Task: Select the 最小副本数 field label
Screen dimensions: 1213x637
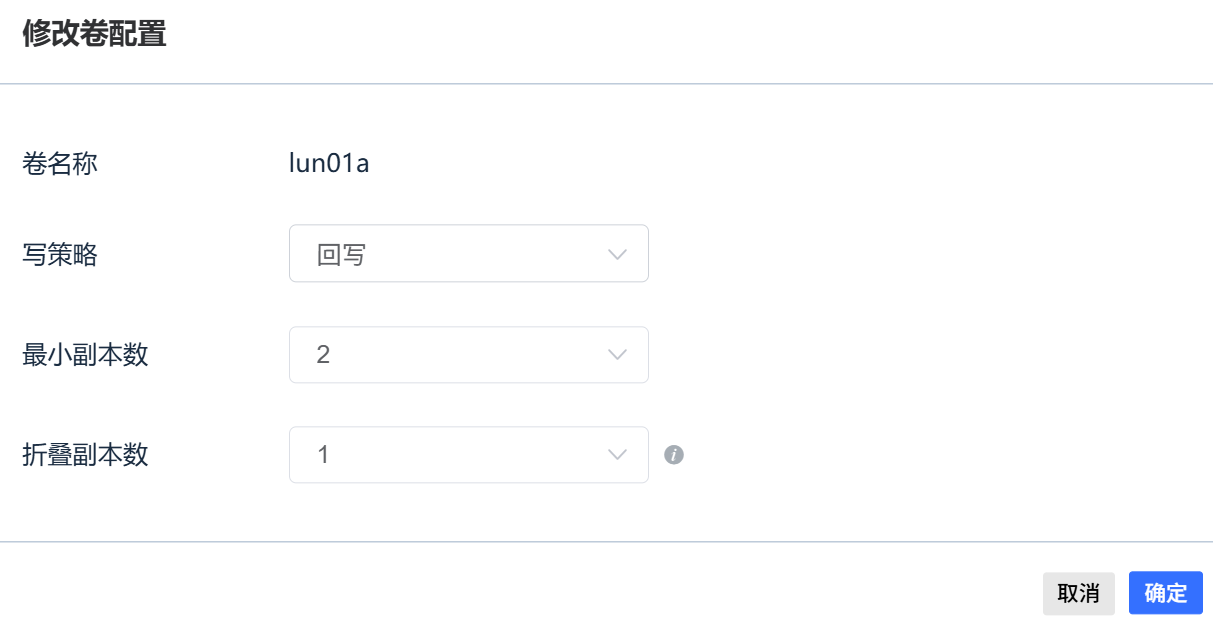Action: pos(85,354)
